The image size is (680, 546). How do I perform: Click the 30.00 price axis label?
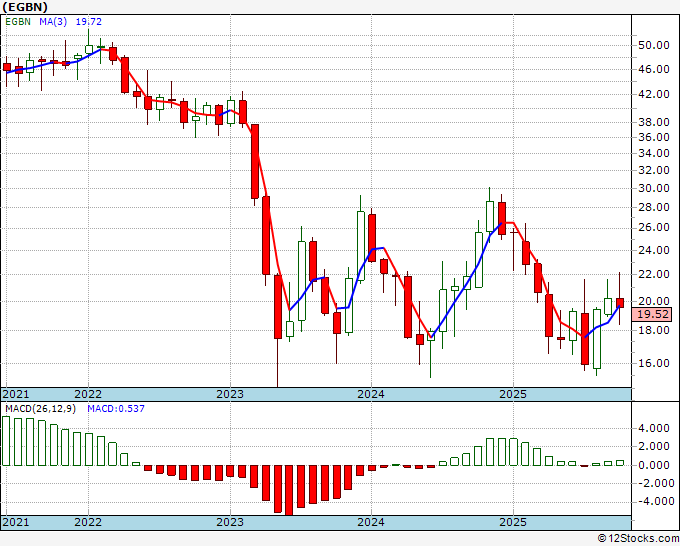[x=654, y=188]
